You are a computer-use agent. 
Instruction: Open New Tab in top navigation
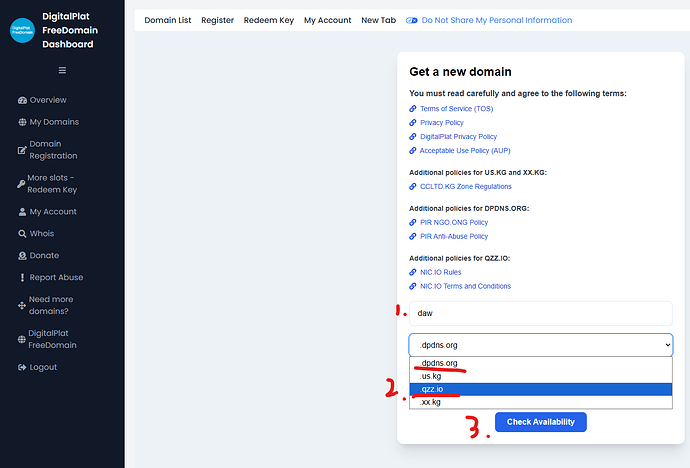pos(378,20)
